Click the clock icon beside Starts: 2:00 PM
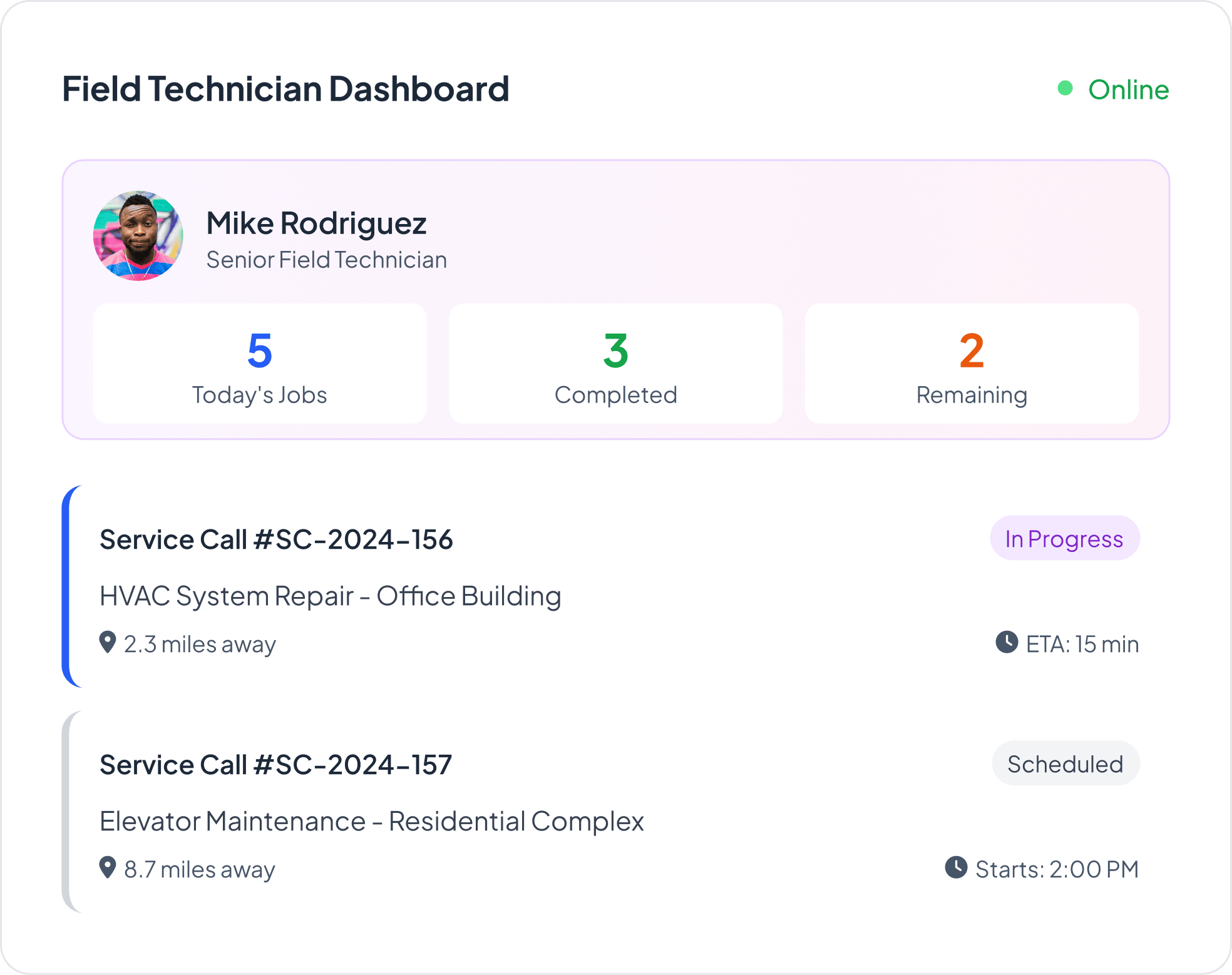The width and height of the screenshot is (1232, 975). click(x=956, y=867)
